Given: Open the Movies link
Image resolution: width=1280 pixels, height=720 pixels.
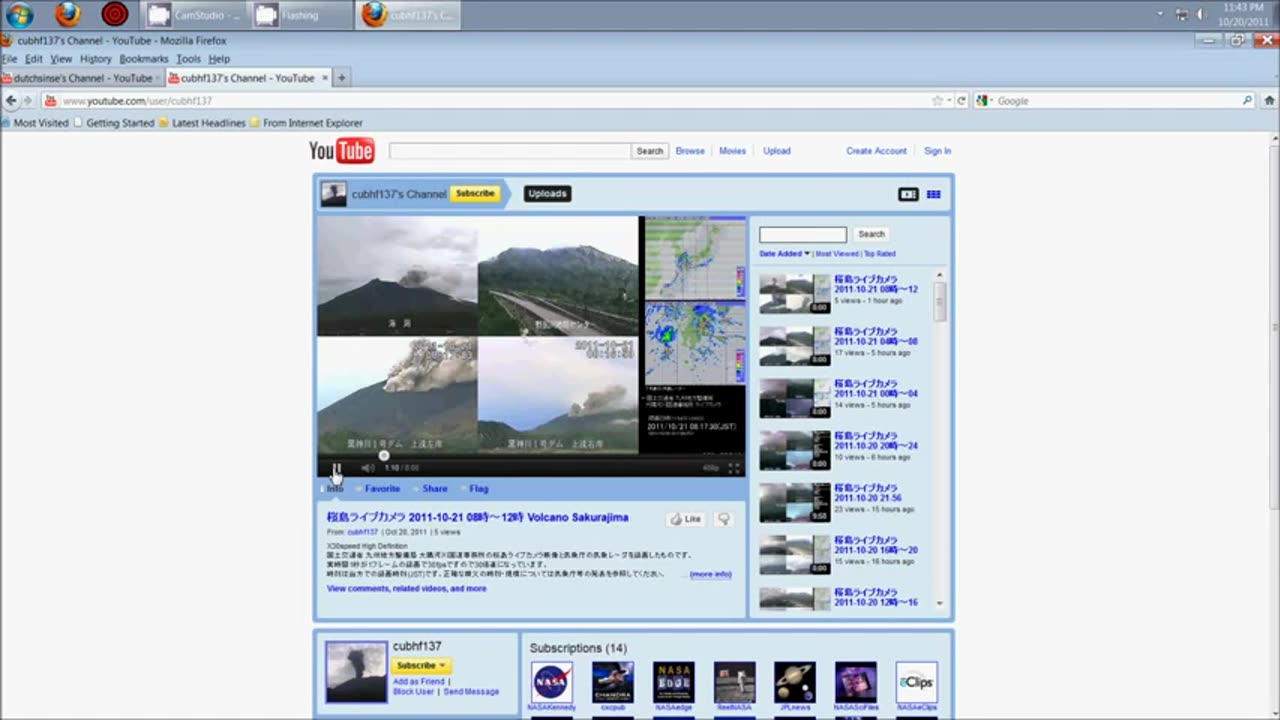Looking at the screenshot, I should point(733,151).
